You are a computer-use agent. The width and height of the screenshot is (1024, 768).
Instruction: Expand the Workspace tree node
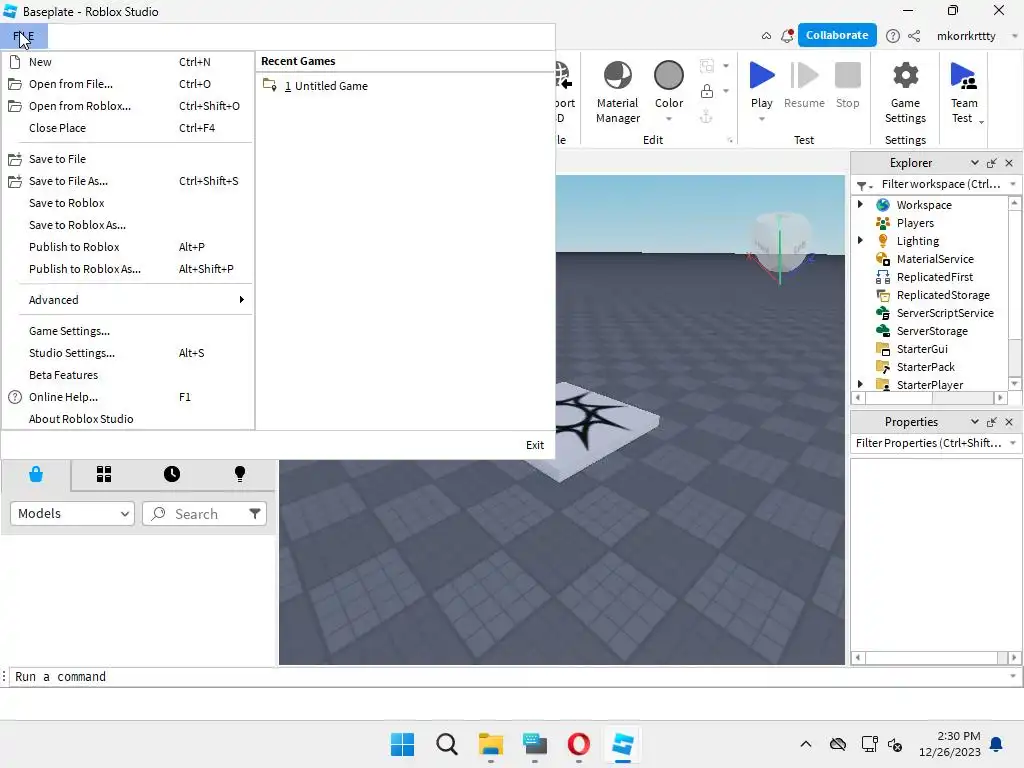coord(860,204)
